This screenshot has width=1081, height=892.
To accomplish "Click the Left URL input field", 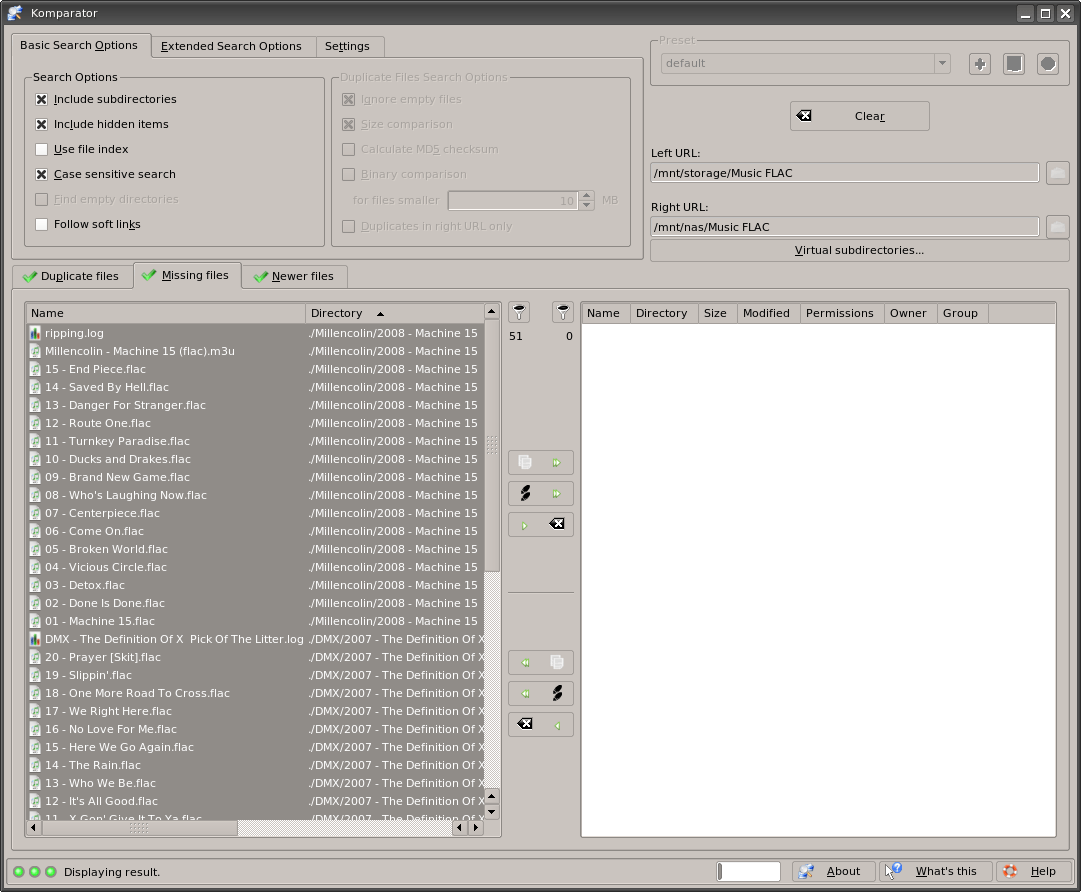I will pyautogui.click(x=845, y=172).
